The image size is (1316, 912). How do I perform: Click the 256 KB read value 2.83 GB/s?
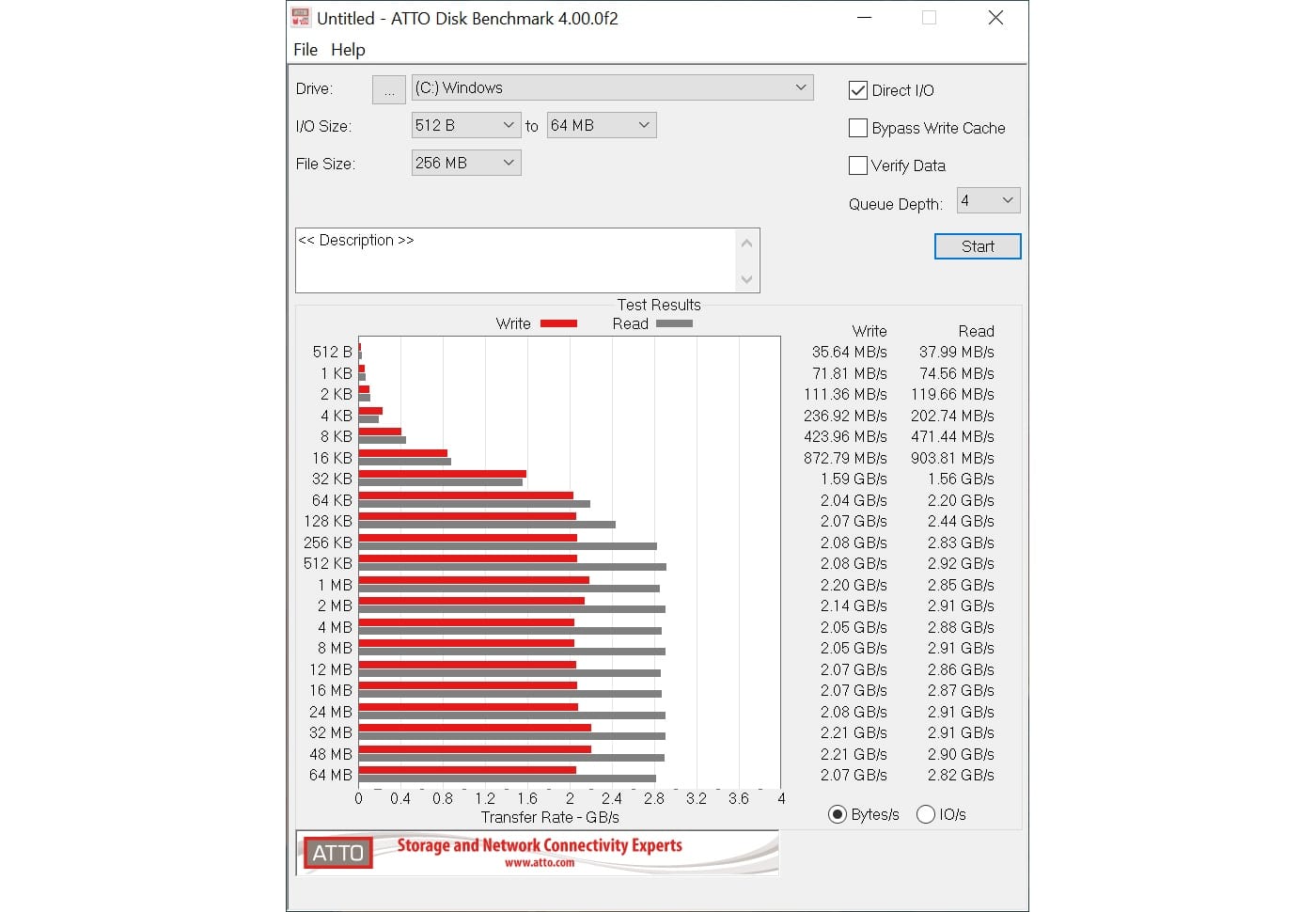tap(961, 542)
